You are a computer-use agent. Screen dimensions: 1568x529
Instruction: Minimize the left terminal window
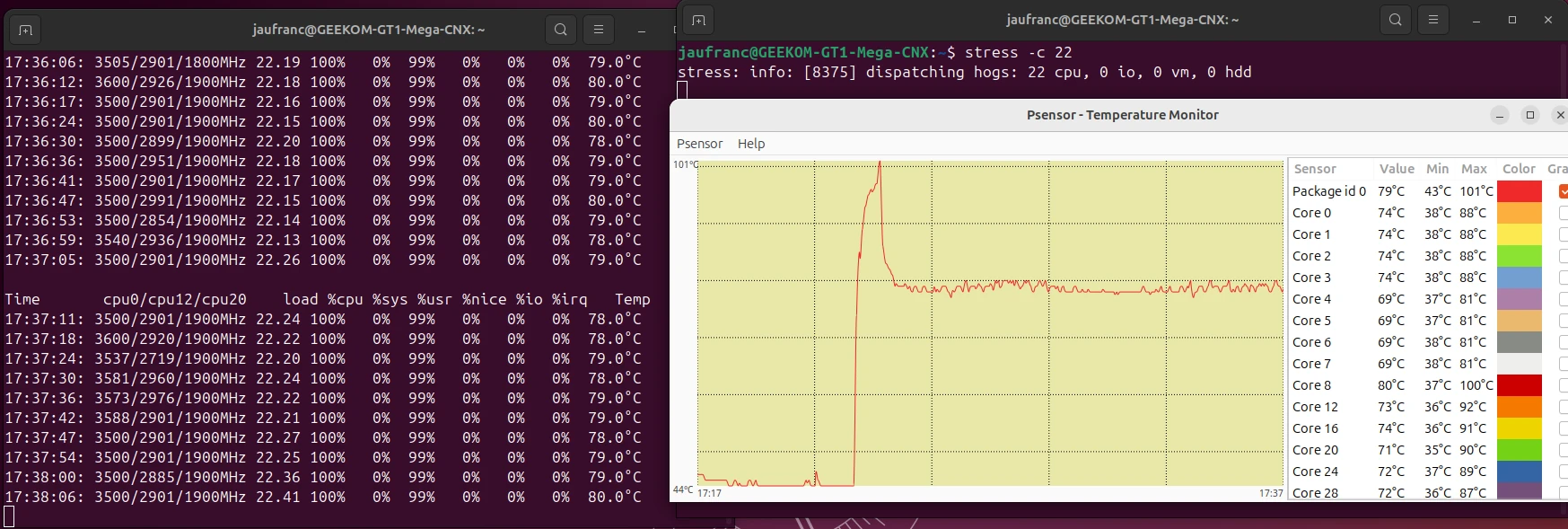pyautogui.click(x=642, y=30)
